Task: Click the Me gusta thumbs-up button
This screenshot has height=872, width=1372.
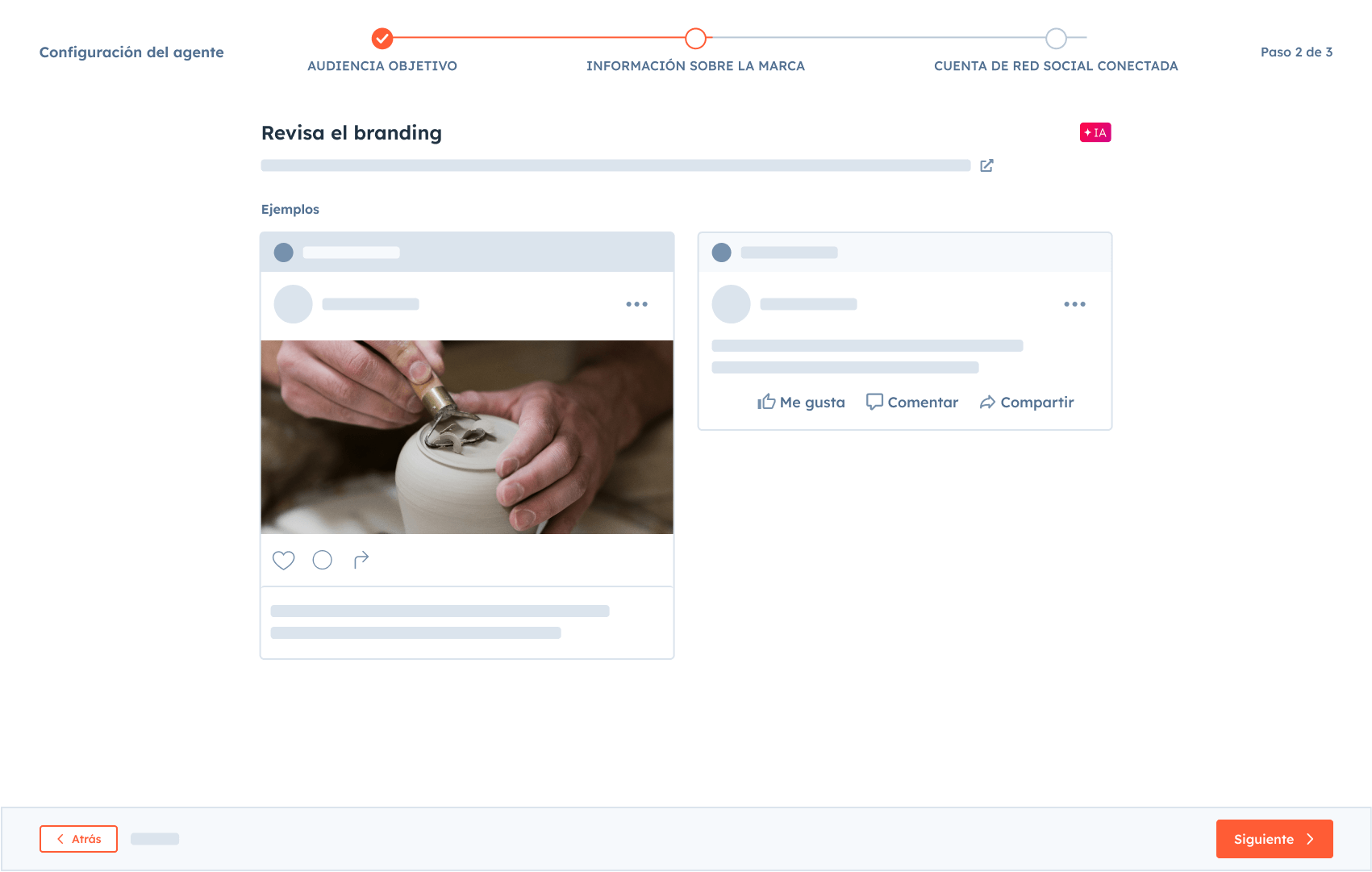Action: [801, 402]
